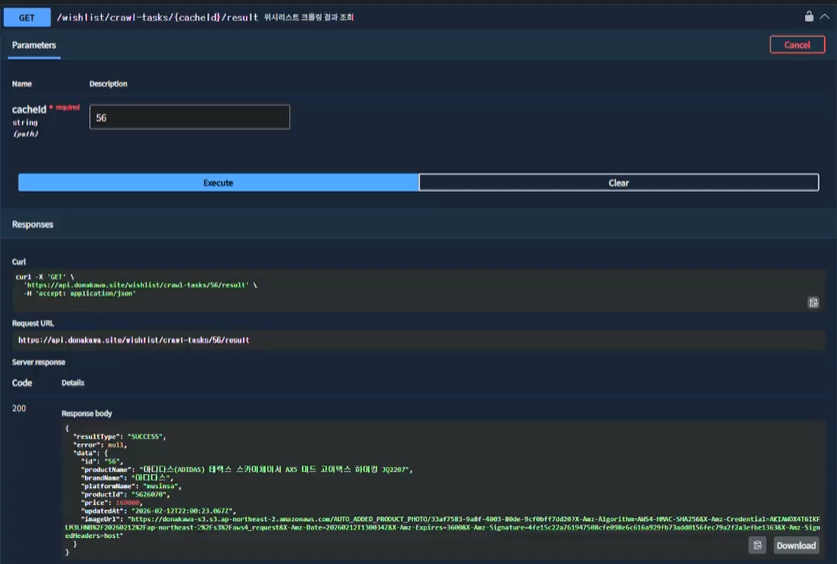Viewport: 837px width, 564px height.
Task: Click the "updatedAt" timestamp line
Action: (x=159, y=511)
